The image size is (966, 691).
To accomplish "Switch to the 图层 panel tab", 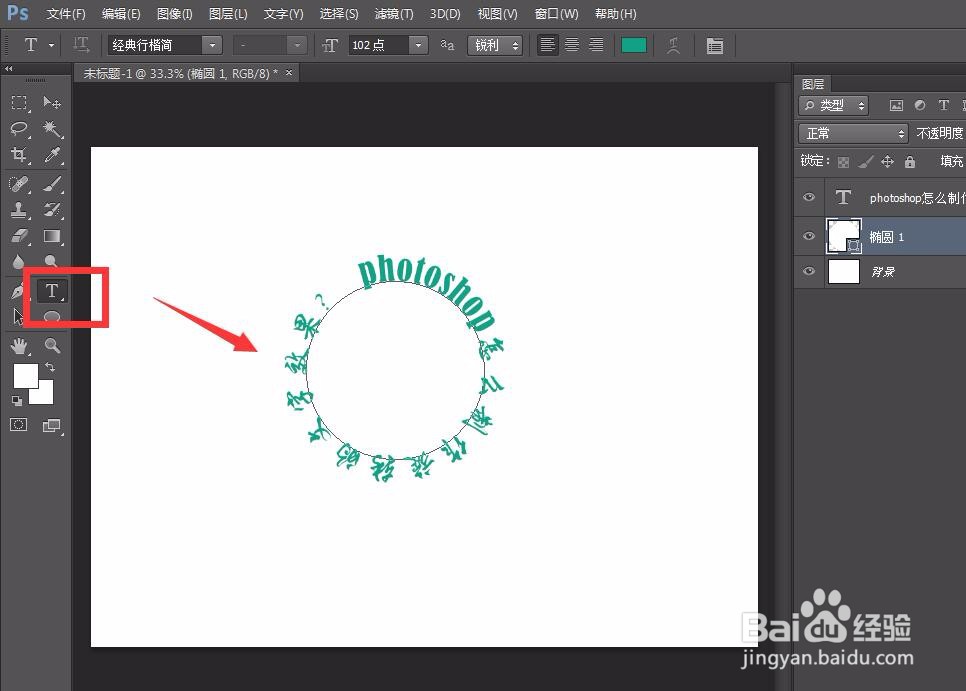I will [x=813, y=84].
